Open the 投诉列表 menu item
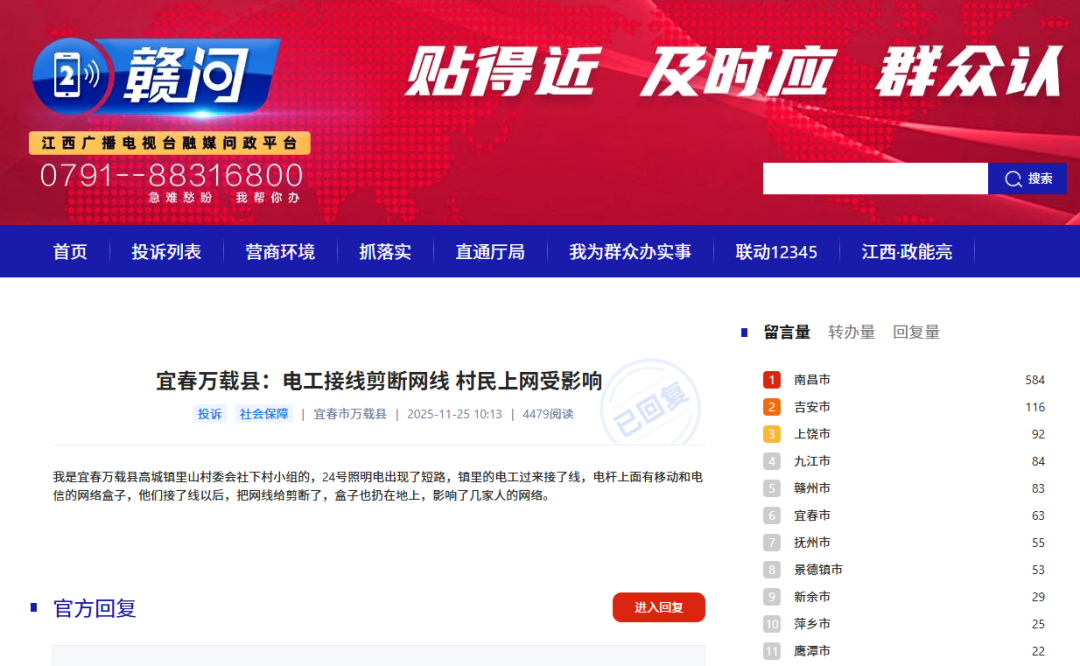 coord(166,251)
